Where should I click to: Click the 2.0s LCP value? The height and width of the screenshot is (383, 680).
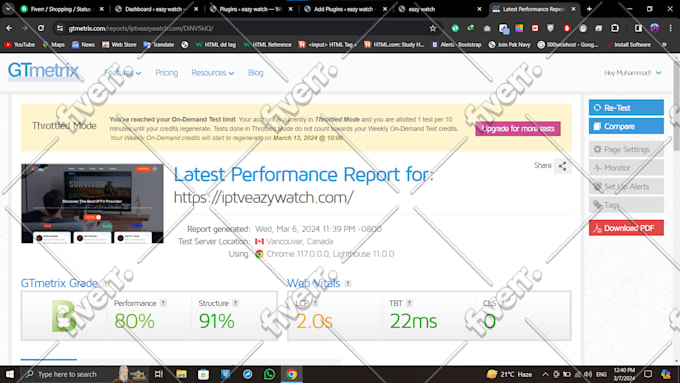[314, 321]
